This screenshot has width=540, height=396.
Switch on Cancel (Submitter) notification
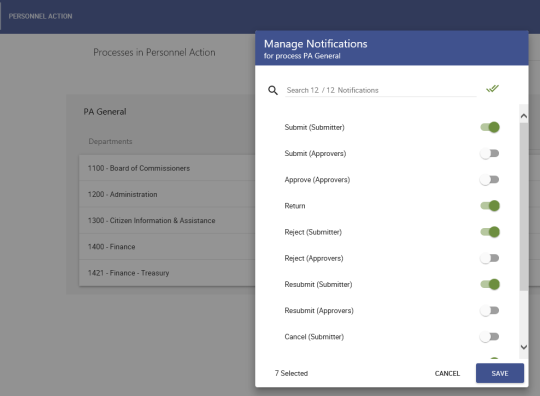[x=490, y=337]
